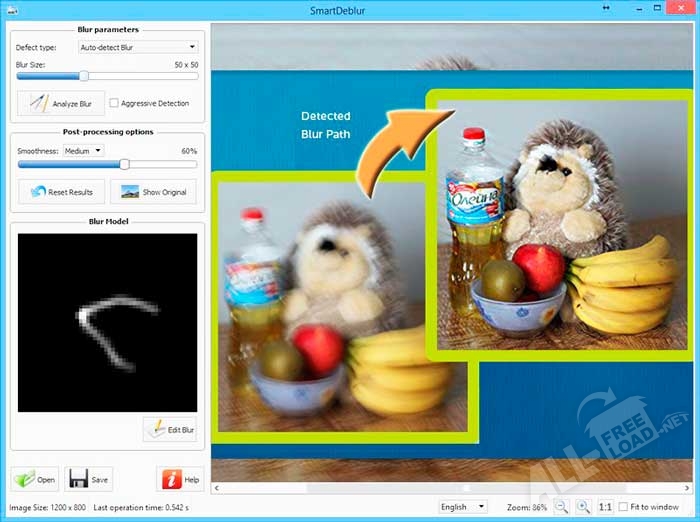Click the Smoothness percentage slider handle
The height and width of the screenshot is (522, 700).
pyautogui.click(x=125, y=164)
